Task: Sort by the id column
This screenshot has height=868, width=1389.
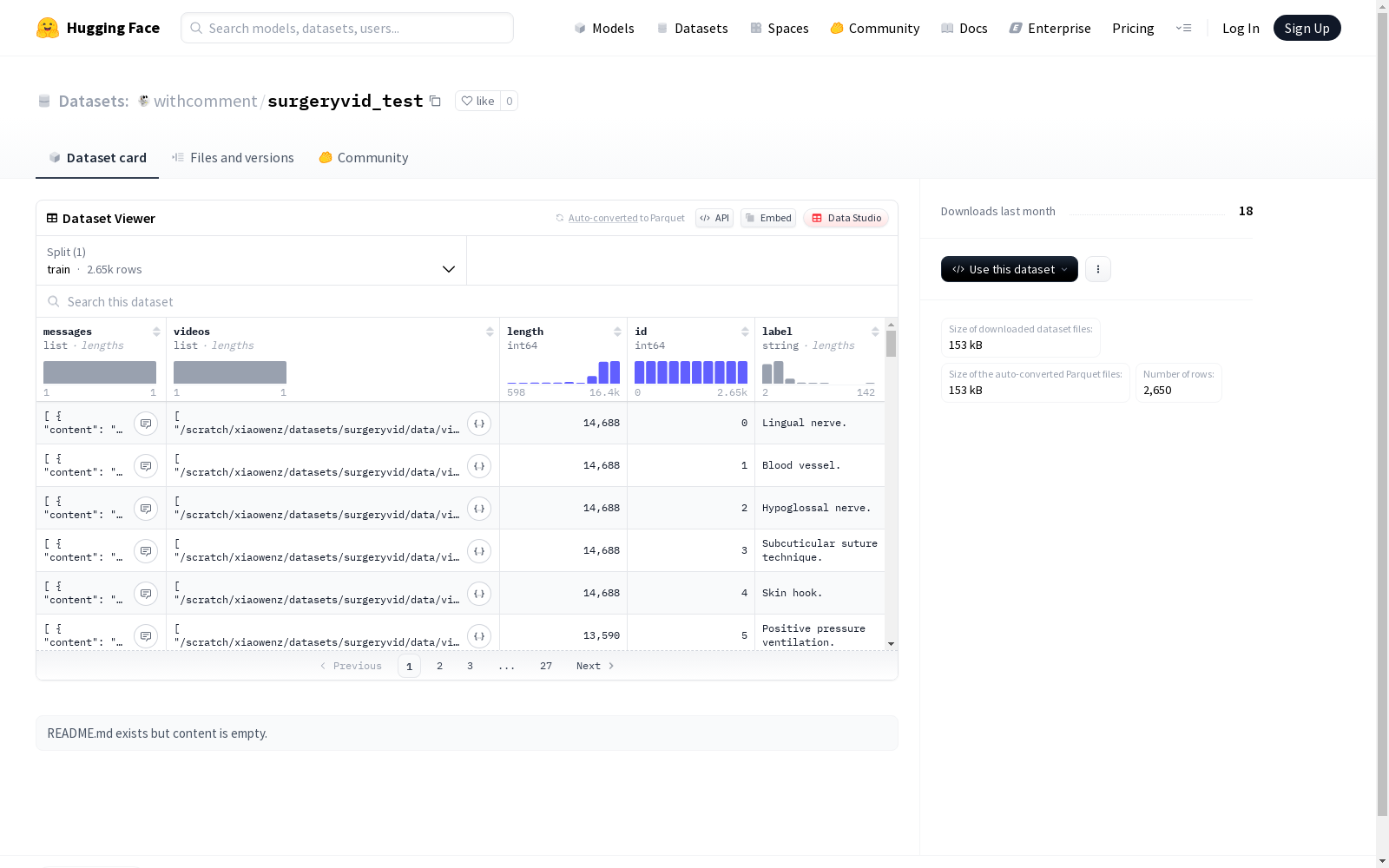Action: tap(745, 332)
